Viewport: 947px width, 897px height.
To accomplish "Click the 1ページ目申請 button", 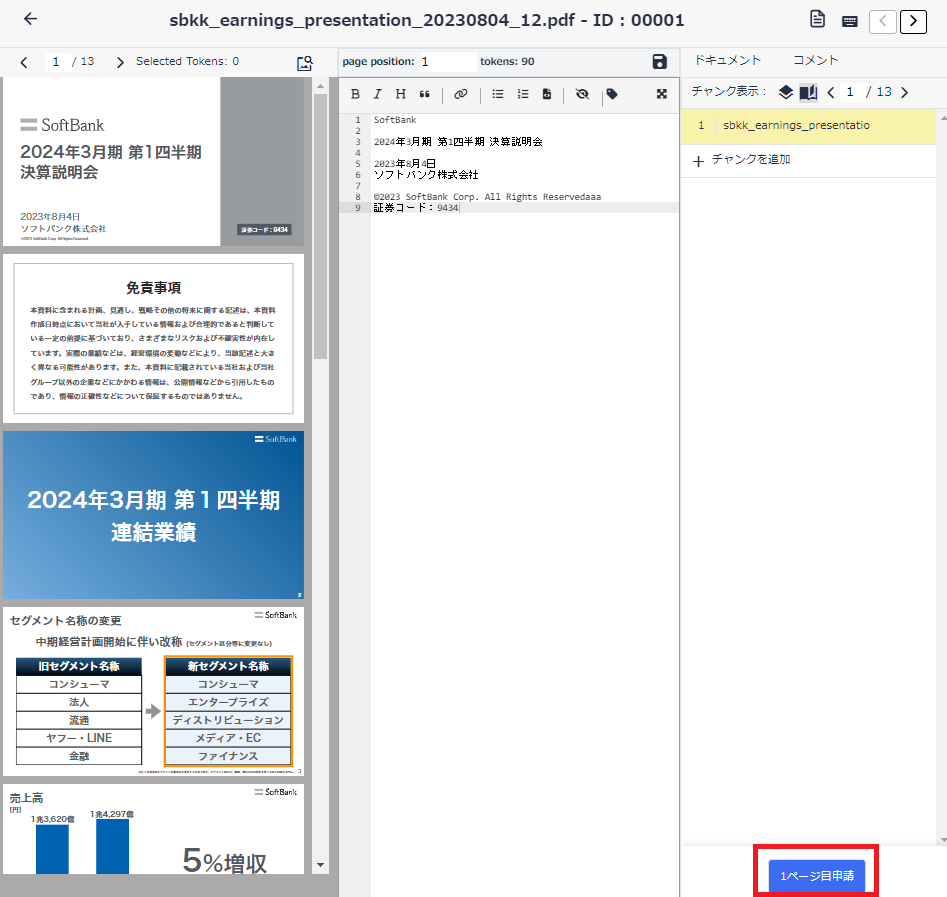I will pos(817,876).
